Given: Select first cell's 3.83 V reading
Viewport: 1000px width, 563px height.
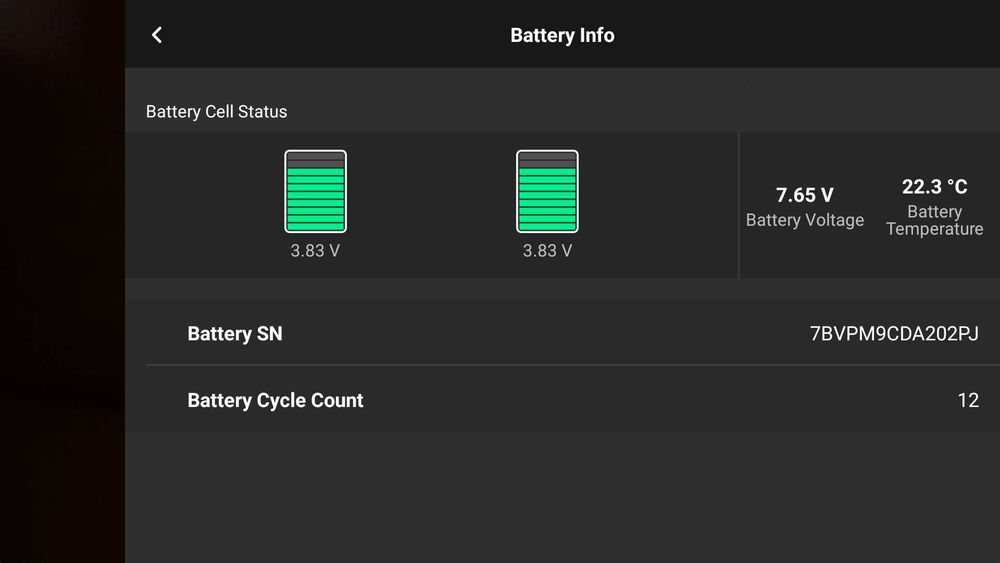Looking at the screenshot, I should 315,251.
